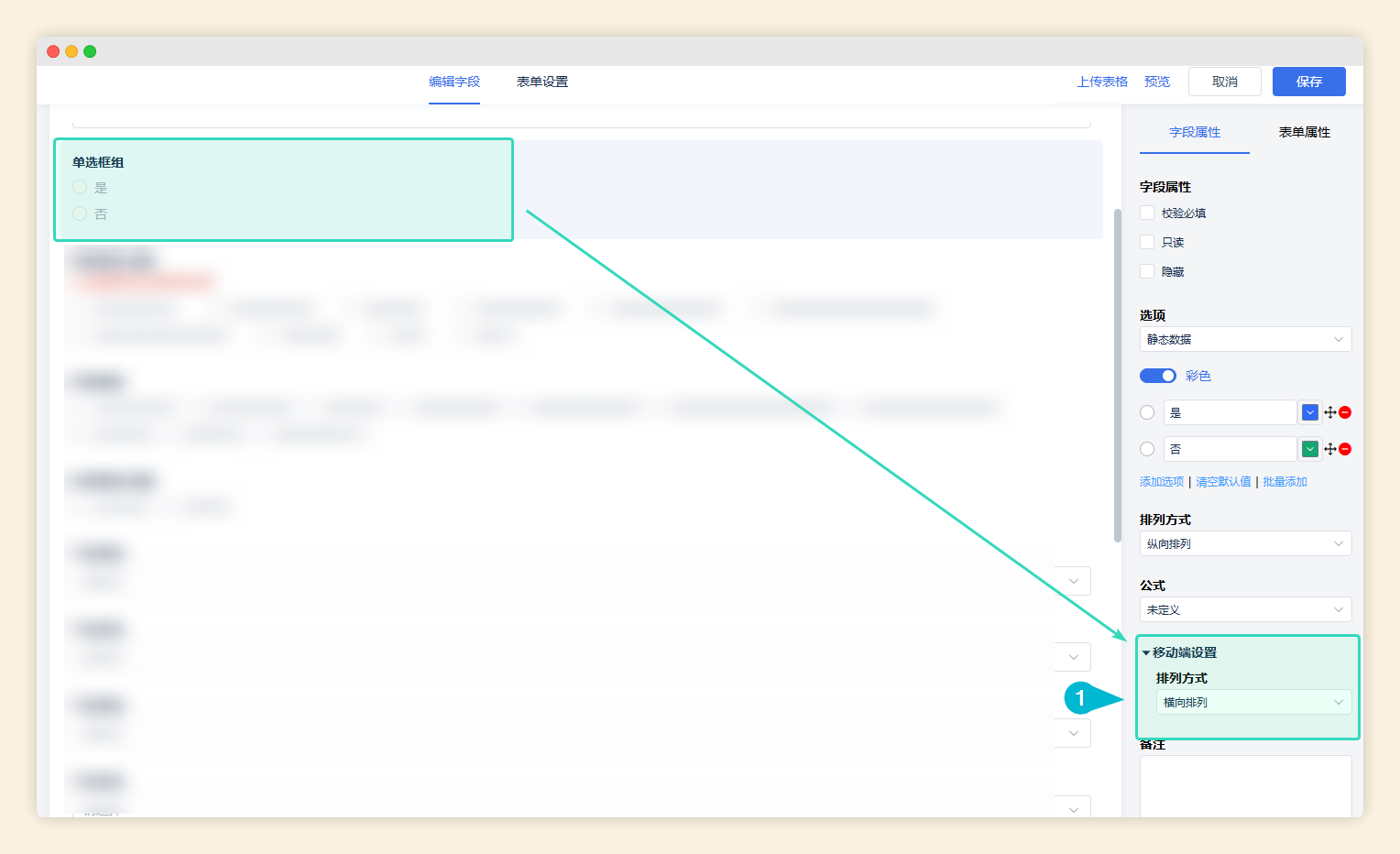This screenshot has width=1400, height=854.
Task: Expand the 公式 dropdown showing 未定义
Action: coord(1245,609)
